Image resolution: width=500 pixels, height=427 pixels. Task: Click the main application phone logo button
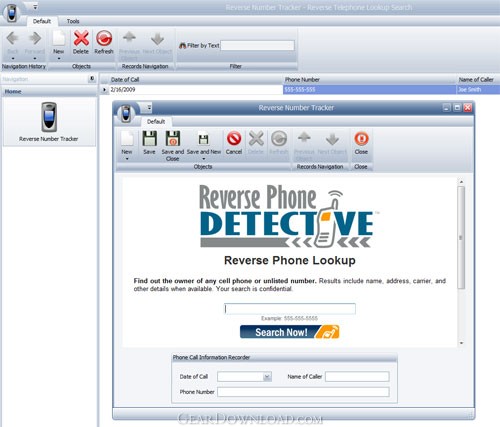(12, 13)
